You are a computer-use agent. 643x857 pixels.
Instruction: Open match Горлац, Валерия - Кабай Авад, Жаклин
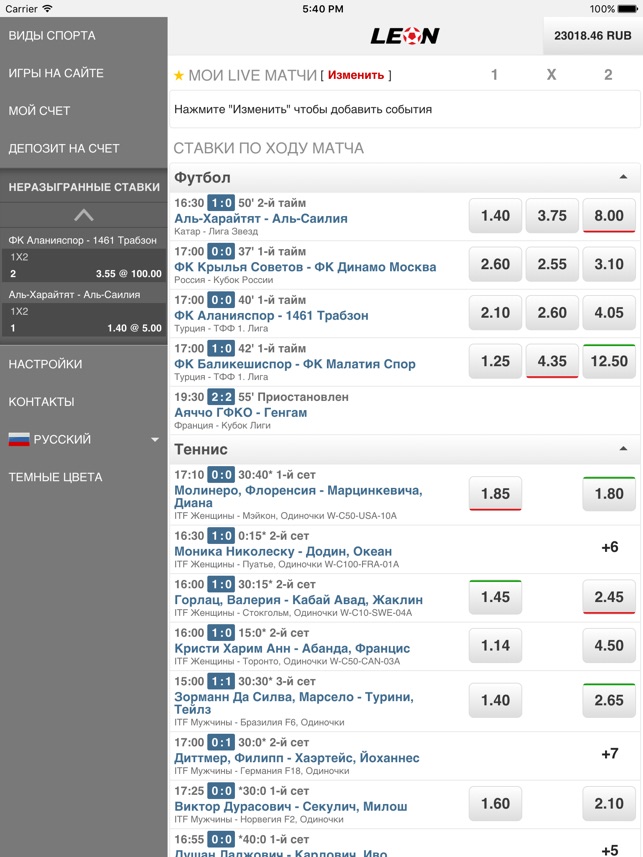[x=299, y=600]
